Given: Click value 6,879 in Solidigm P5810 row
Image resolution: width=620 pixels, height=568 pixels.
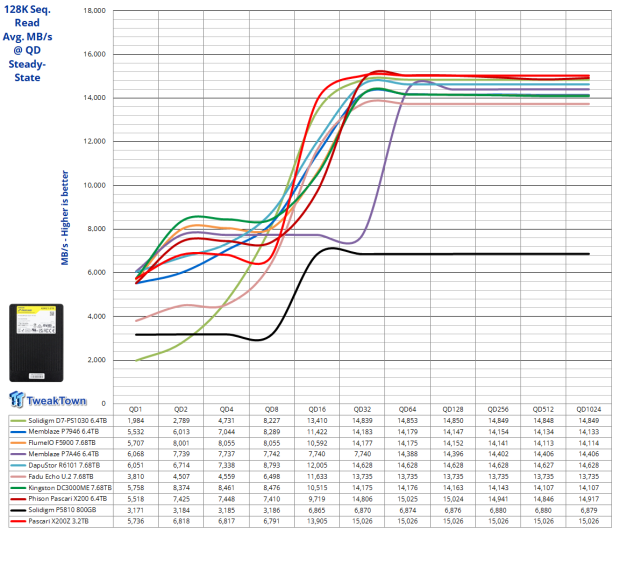Looking at the screenshot, I should tap(588, 510).
